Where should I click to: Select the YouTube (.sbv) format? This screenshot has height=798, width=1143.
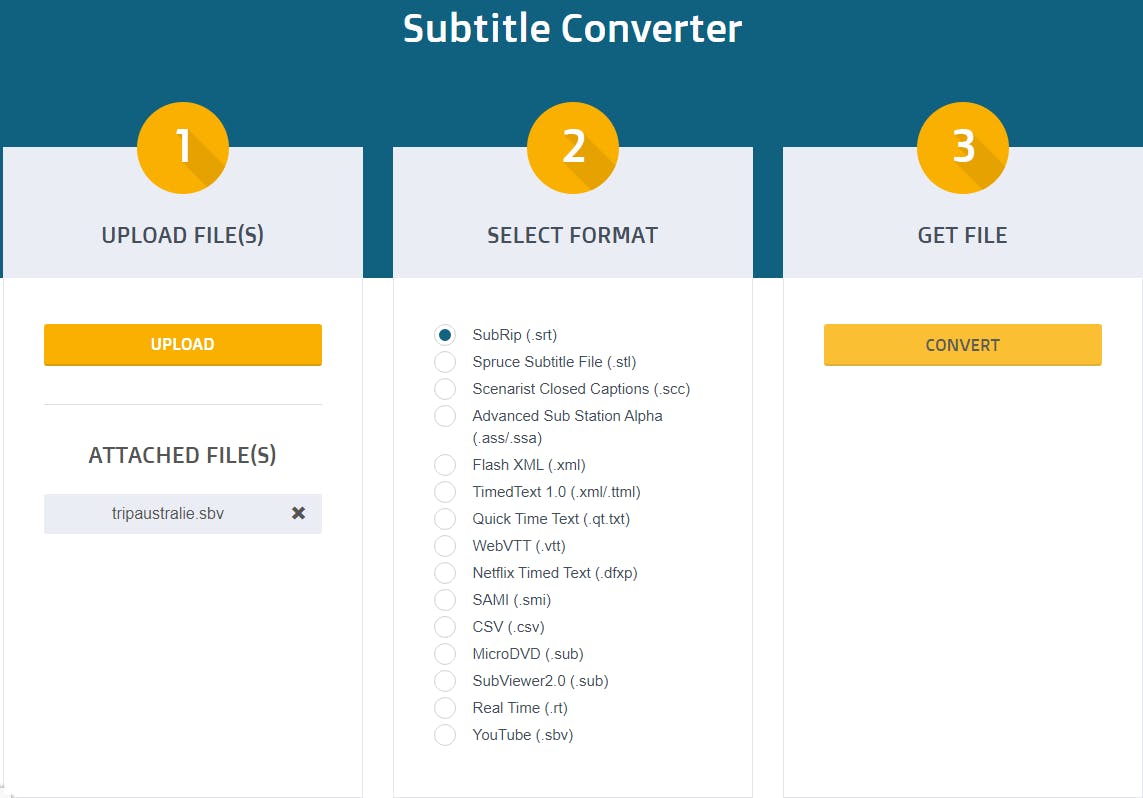pos(445,735)
